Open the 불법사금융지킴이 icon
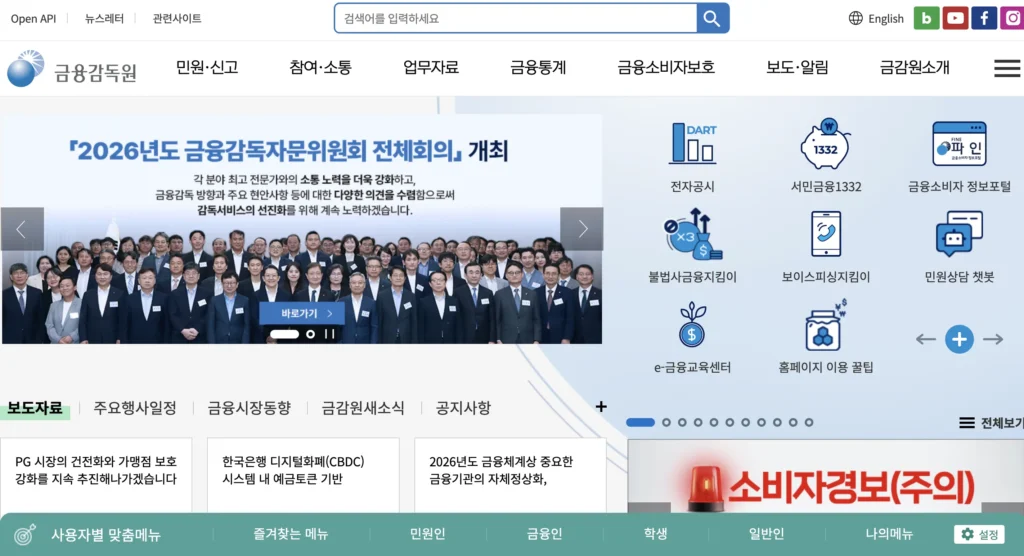Viewport: 1024px width, 556px height. [692, 234]
